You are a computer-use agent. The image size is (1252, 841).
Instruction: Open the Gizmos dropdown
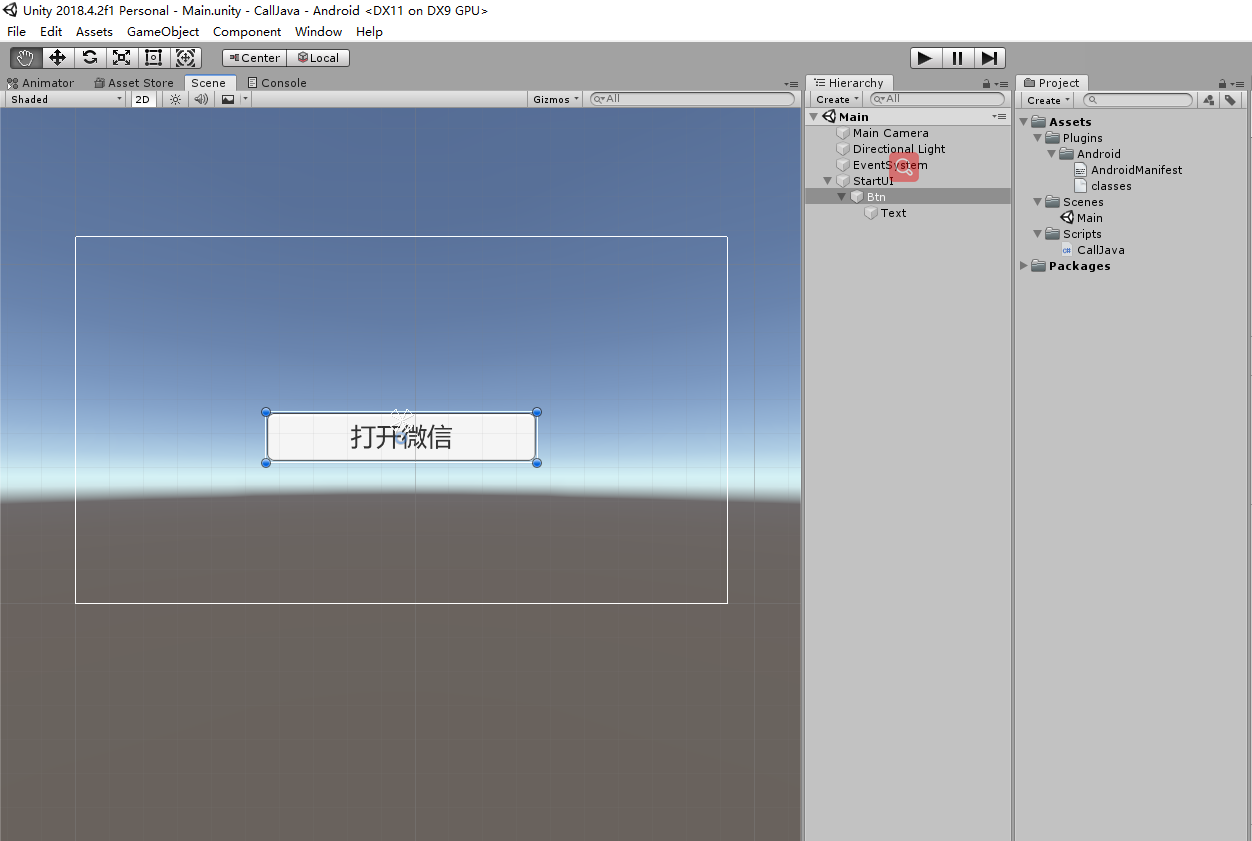point(553,98)
